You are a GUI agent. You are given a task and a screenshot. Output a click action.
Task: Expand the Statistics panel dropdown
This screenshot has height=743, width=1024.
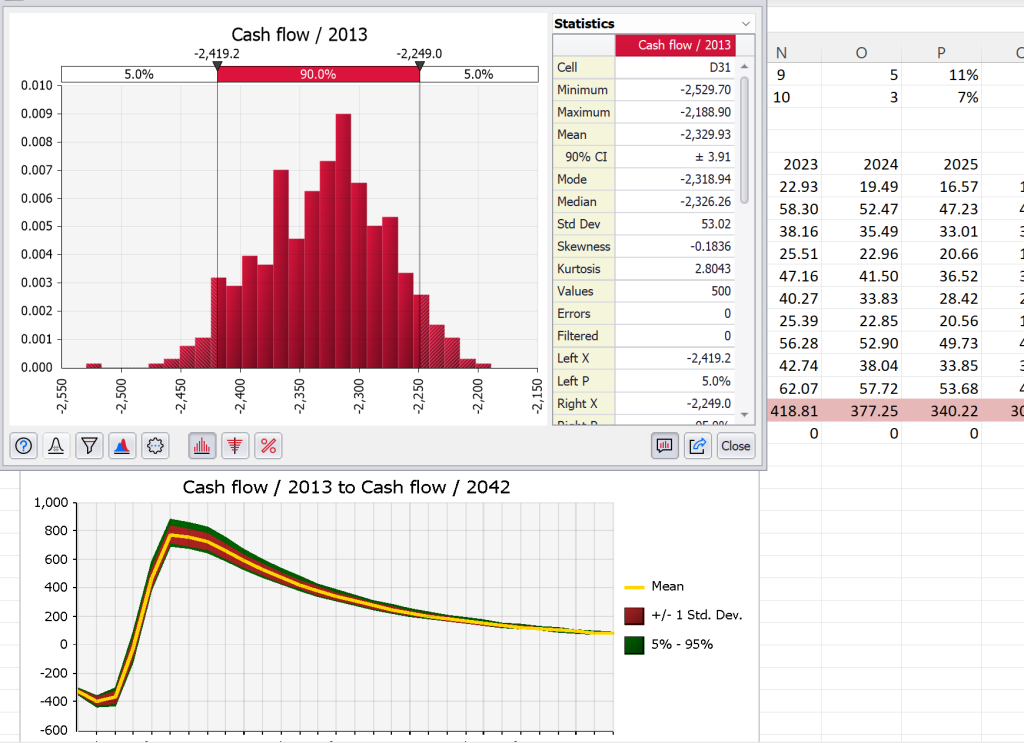pos(745,23)
